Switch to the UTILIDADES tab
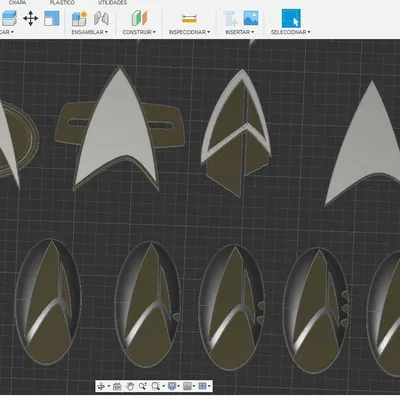The width and height of the screenshot is (400, 400). coord(113,3)
